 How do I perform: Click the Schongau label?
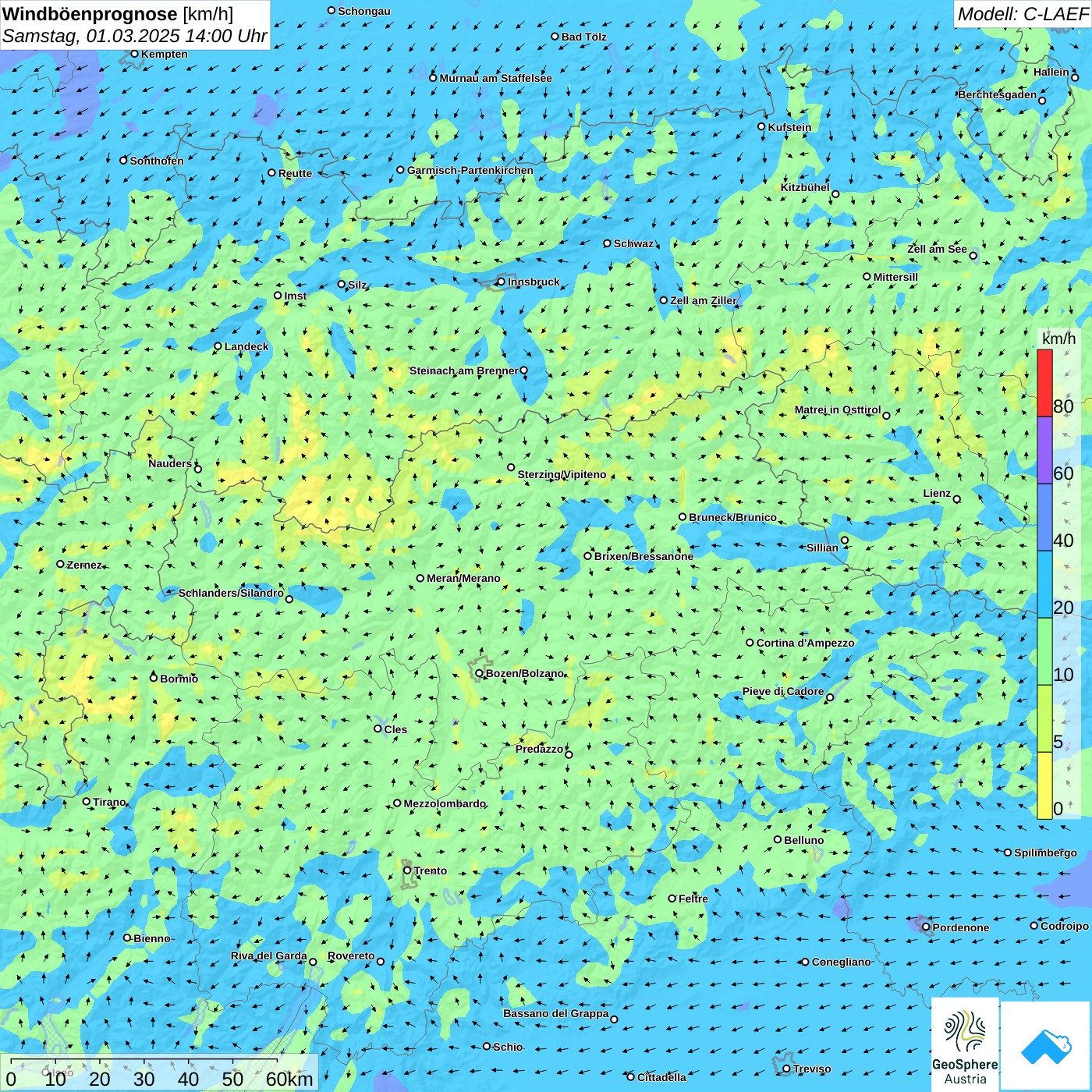pyautogui.click(x=363, y=11)
